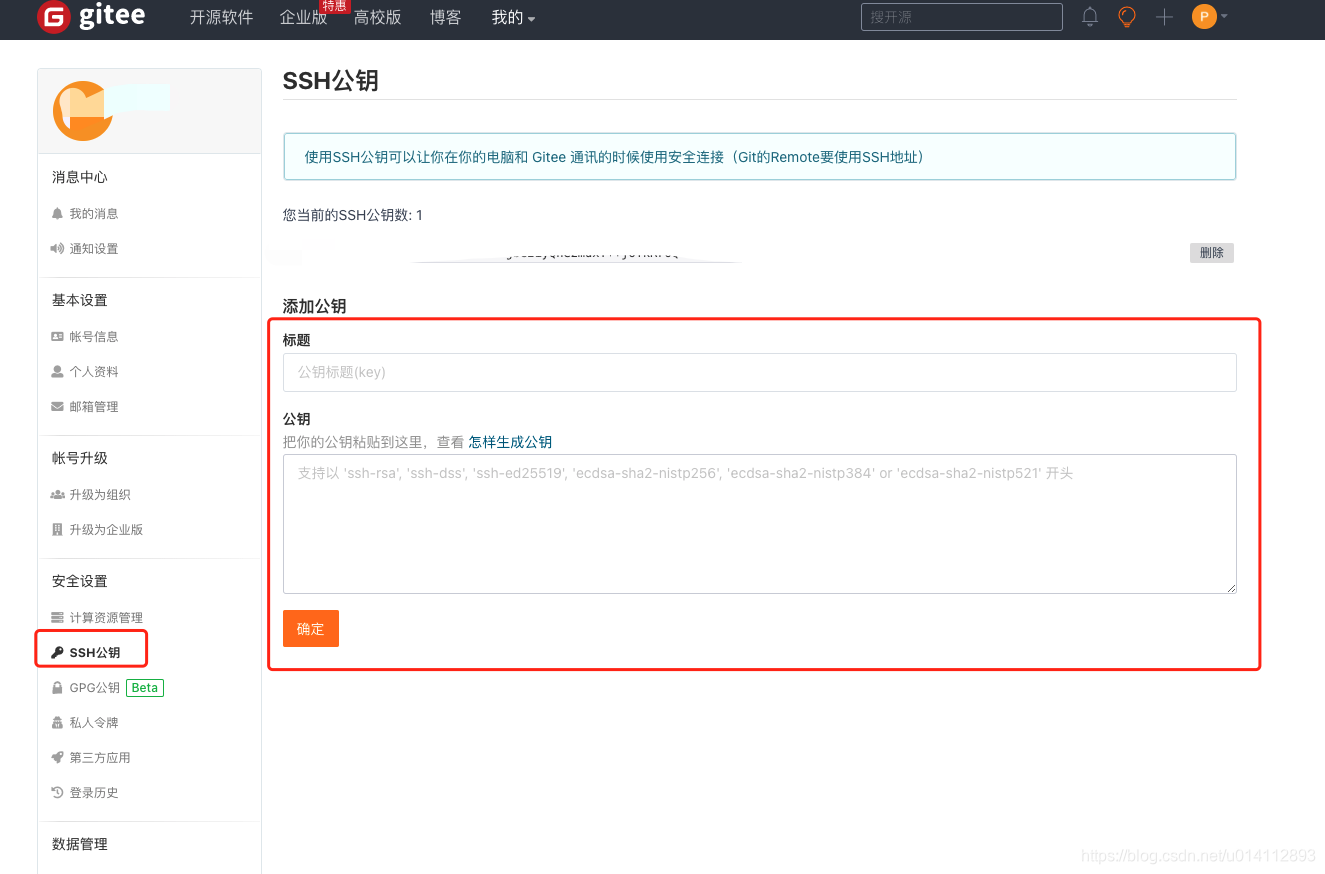Click the speaker icon beside 通知设置
The height and width of the screenshot is (874, 1325).
click(57, 249)
